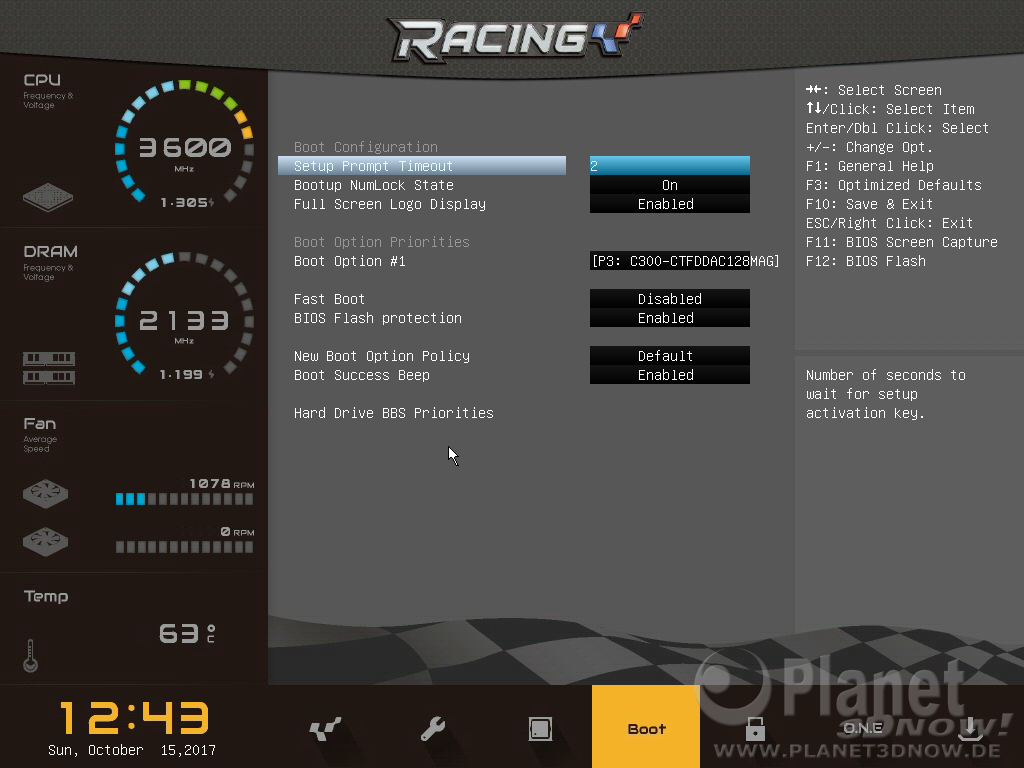The image size is (1024, 768).
Task: Click the ESC/Right Click: Exit help line
Action: pos(889,223)
